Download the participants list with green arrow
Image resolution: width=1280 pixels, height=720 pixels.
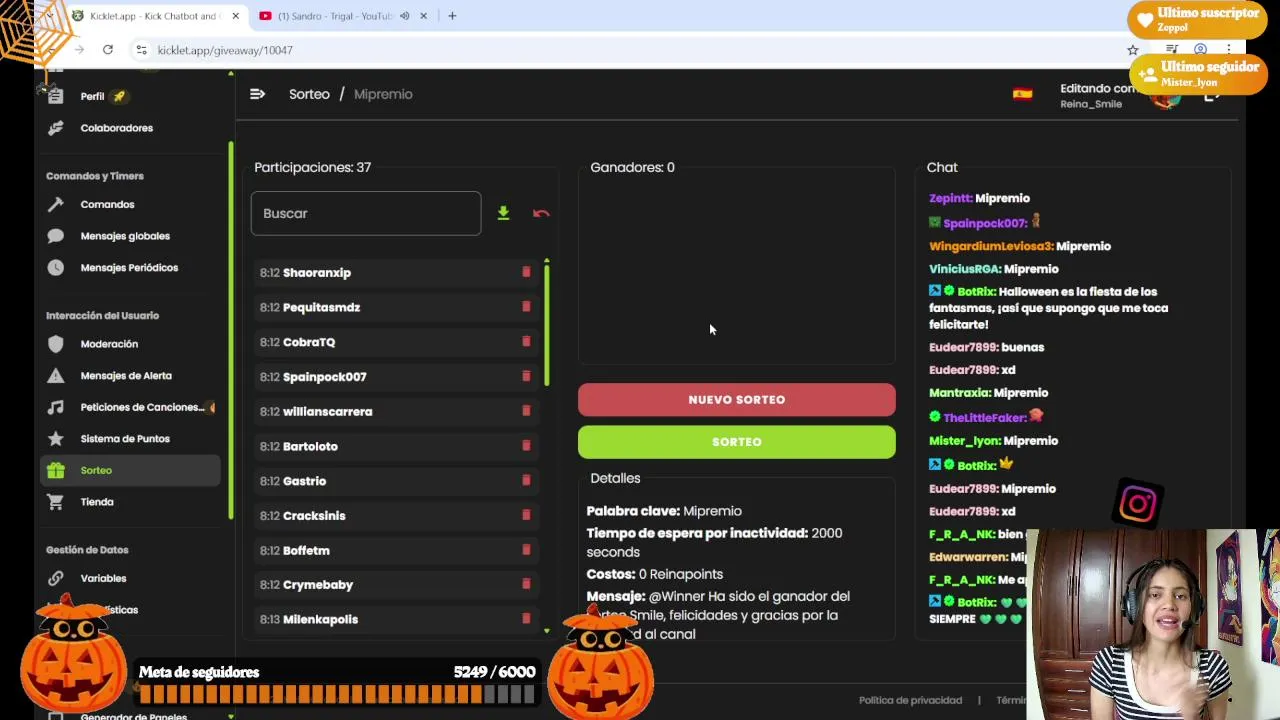coord(503,213)
